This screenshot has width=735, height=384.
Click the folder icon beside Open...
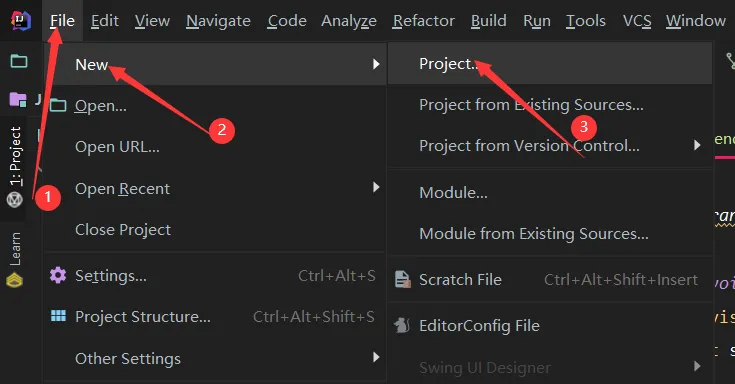click(x=58, y=105)
